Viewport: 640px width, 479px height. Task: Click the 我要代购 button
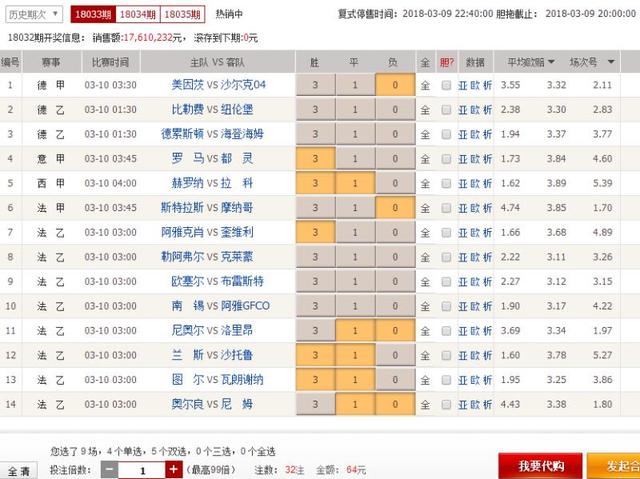[x=540, y=466]
